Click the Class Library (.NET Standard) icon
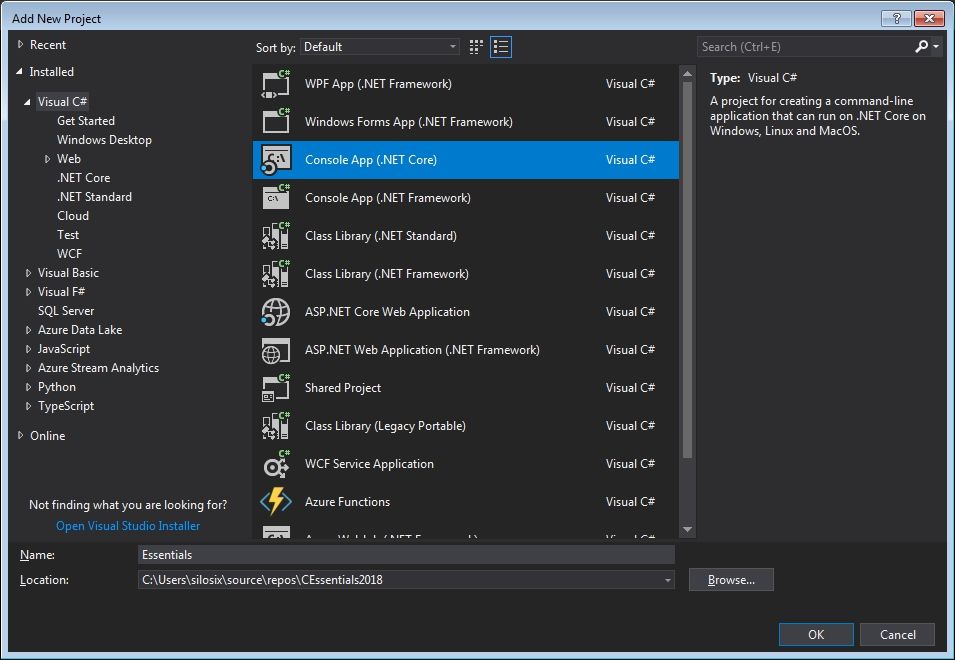Screen dimensions: 955x660 (275, 236)
